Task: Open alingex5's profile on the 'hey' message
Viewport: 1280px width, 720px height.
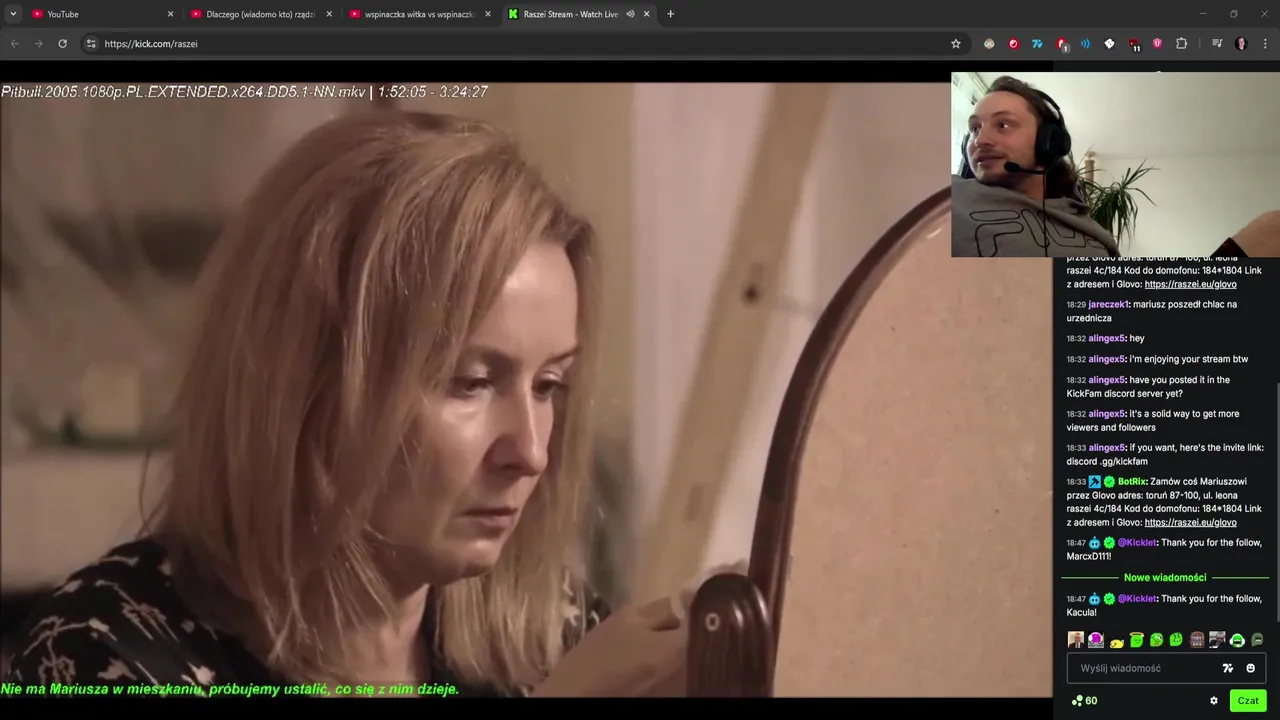Action: pyautogui.click(x=1107, y=338)
